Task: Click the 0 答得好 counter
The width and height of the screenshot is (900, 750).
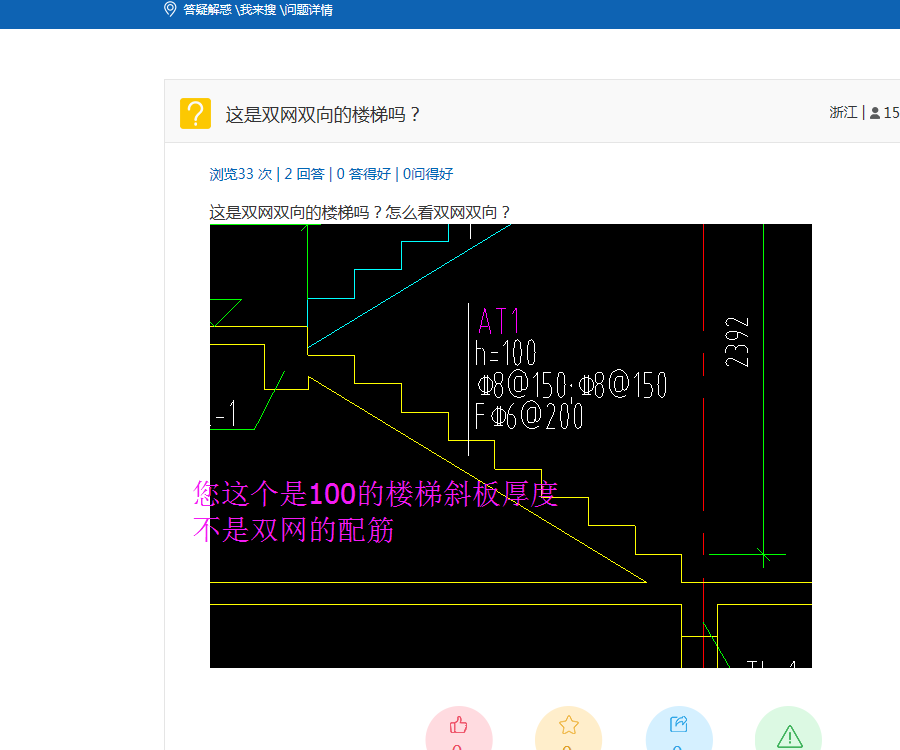Action: [x=363, y=174]
